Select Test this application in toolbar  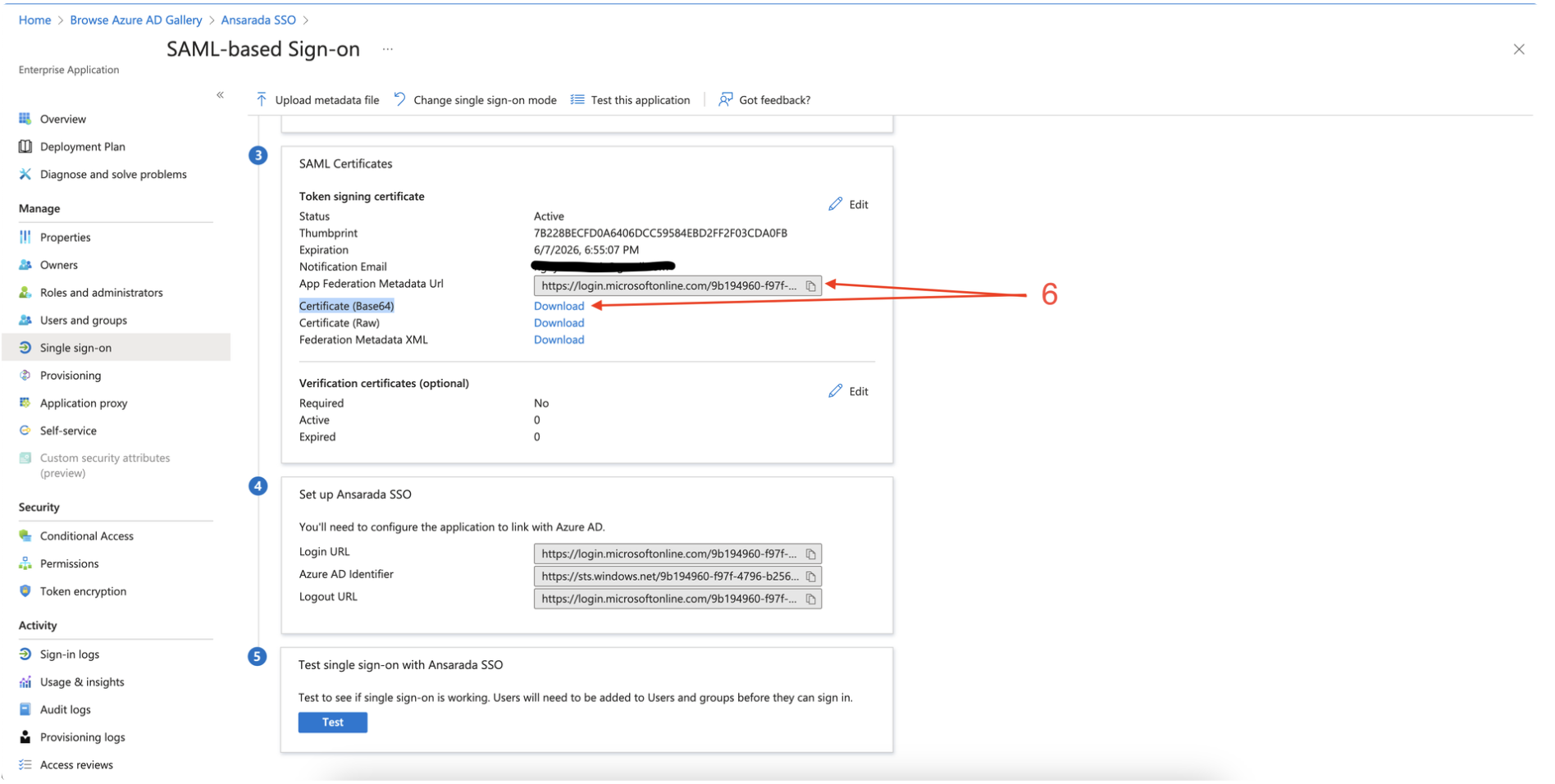point(631,100)
